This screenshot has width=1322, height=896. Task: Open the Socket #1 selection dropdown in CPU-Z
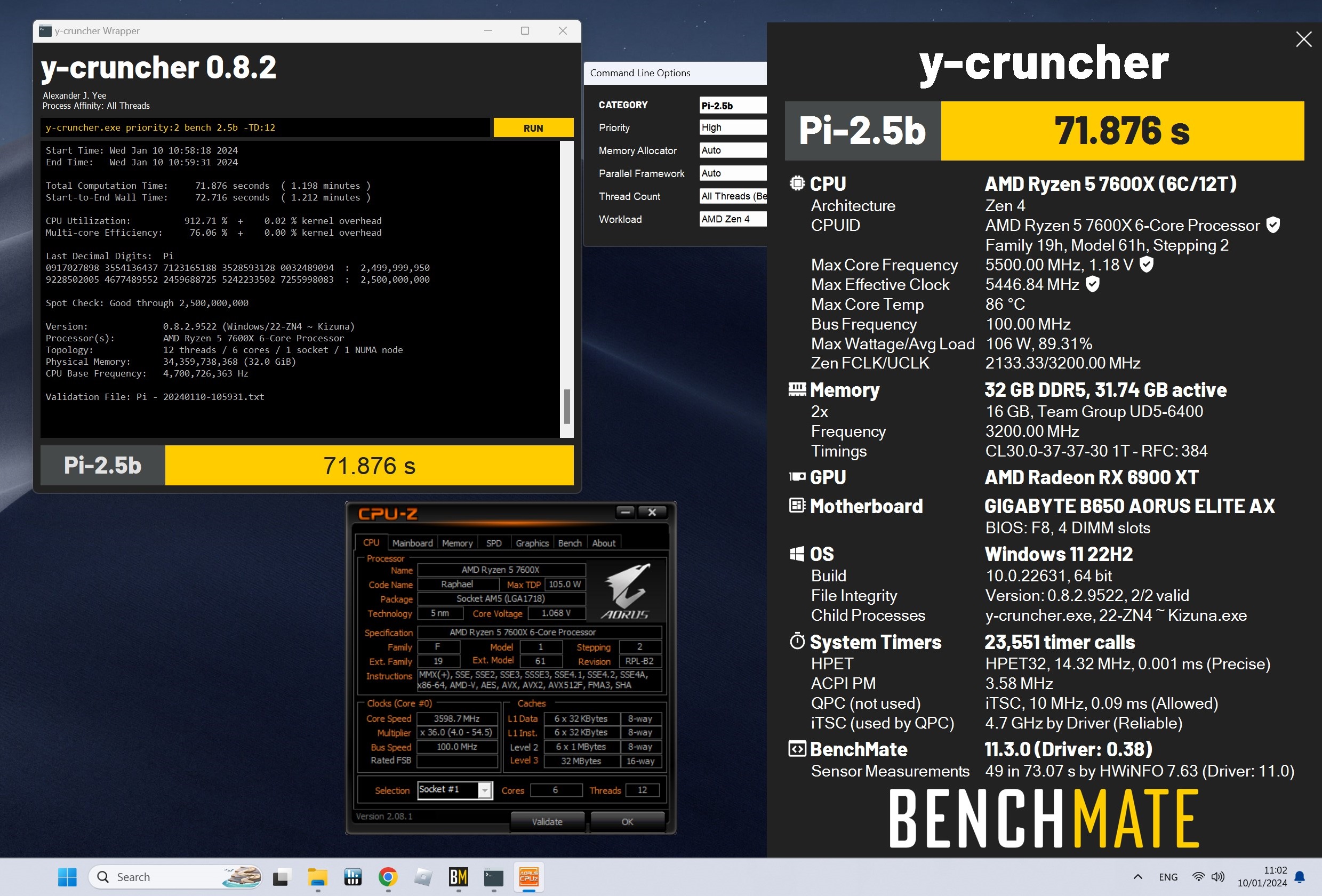pos(454,790)
